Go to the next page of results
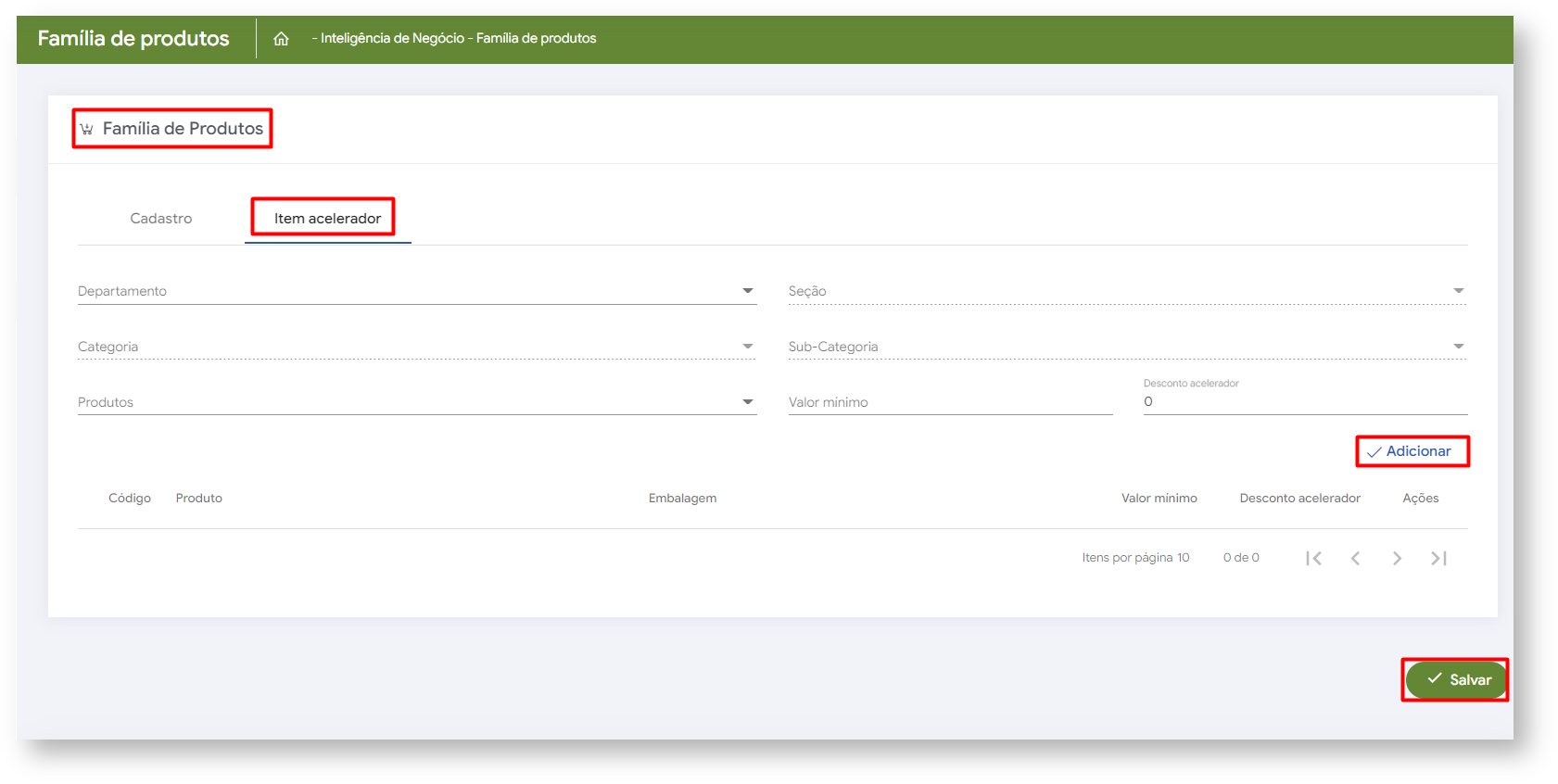Screen dimensions: 1558x784 point(1397,558)
